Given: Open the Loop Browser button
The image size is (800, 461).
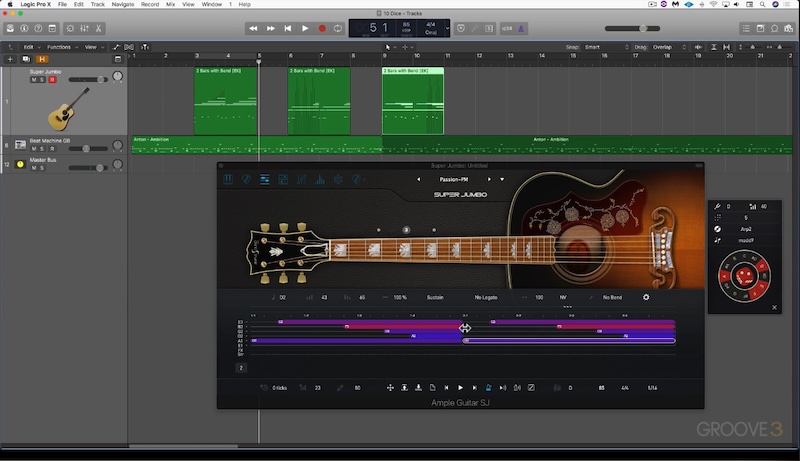Looking at the screenshot, I should click(774, 29).
